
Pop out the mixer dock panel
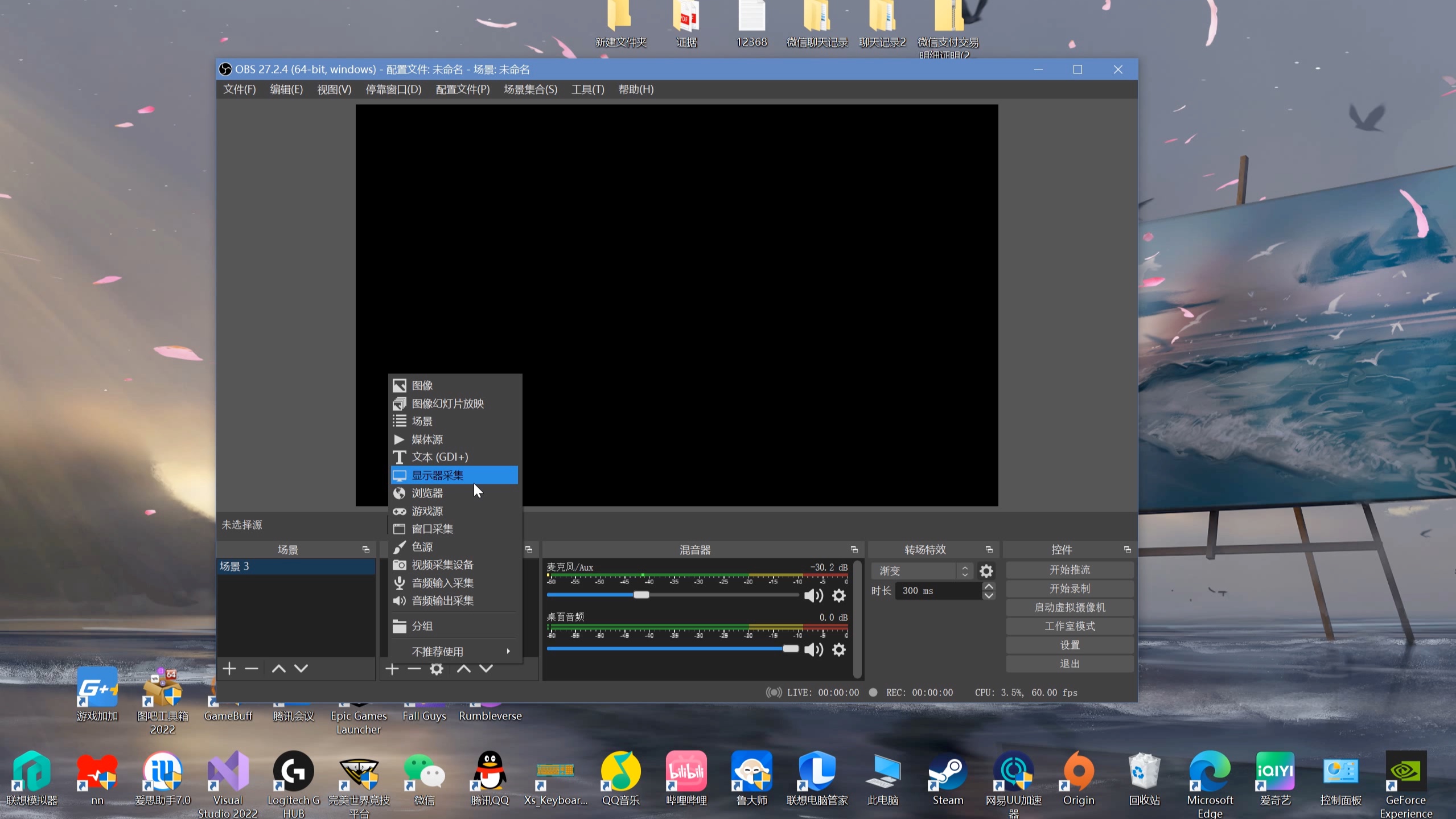click(x=854, y=549)
